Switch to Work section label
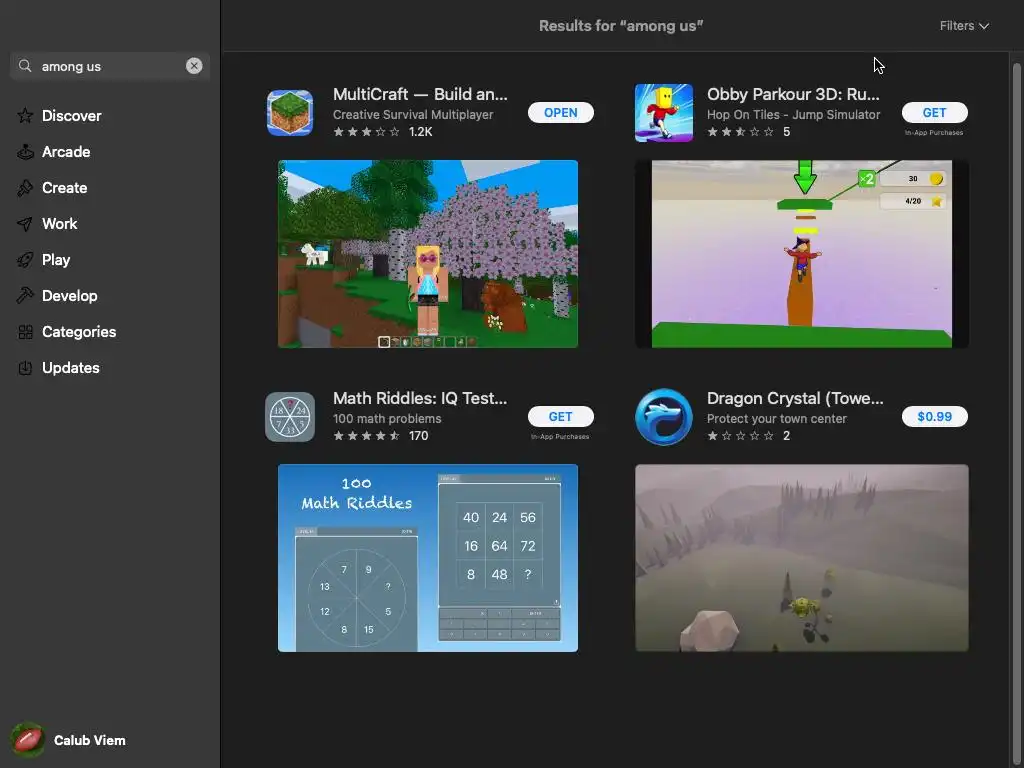Image resolution: width=1024 pixels, height=768 pixels. 59,223
